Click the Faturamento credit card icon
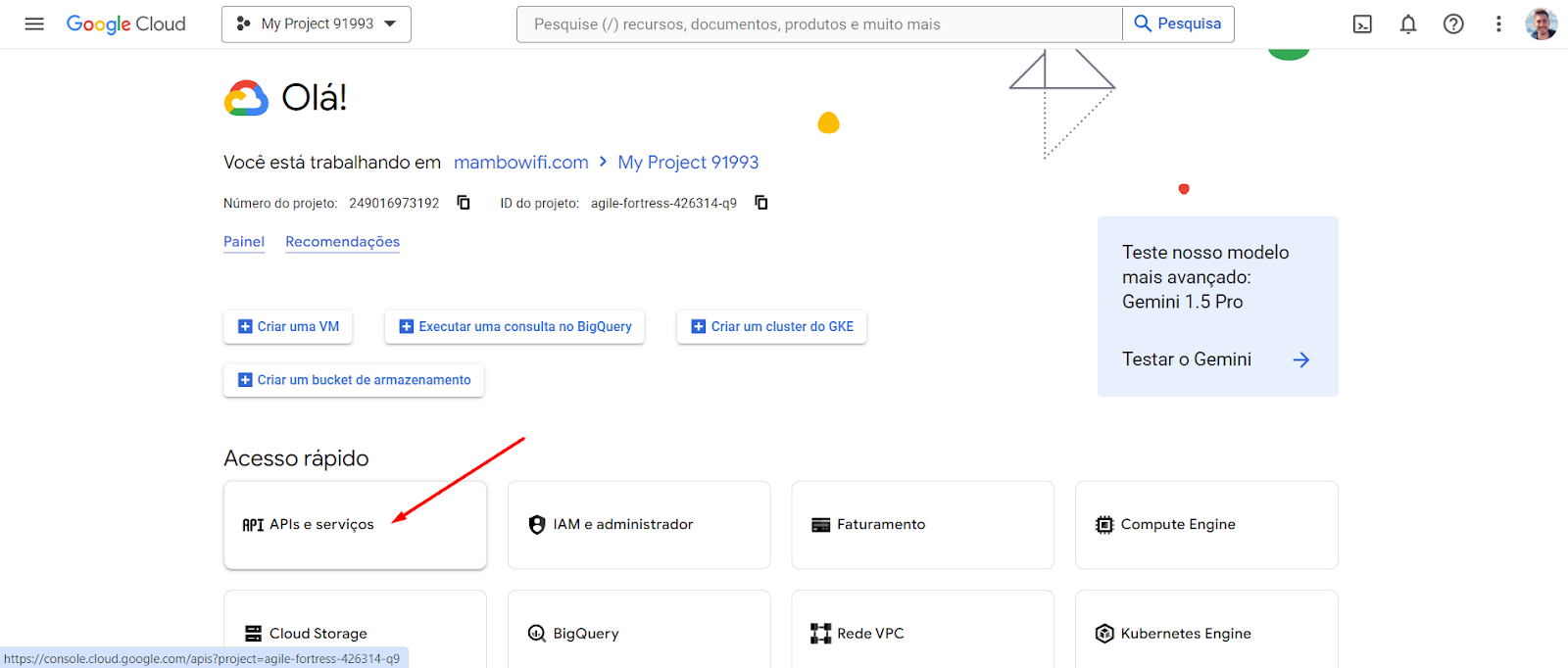The height and width of the screenshot is (668, 1568). 821,525
